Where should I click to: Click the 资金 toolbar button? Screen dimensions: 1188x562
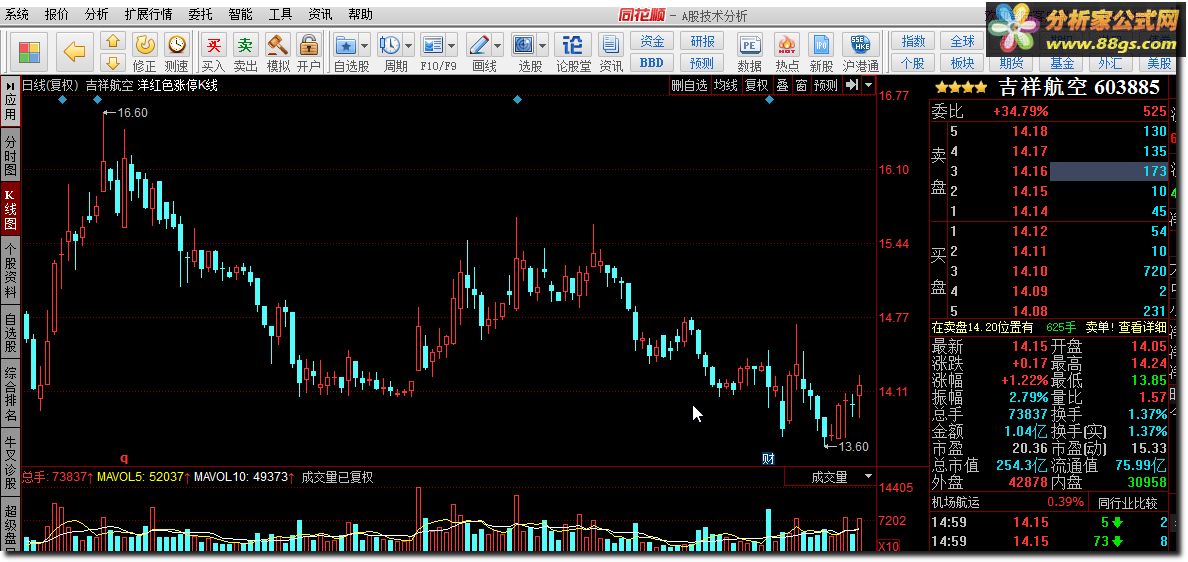pos(652,42)
